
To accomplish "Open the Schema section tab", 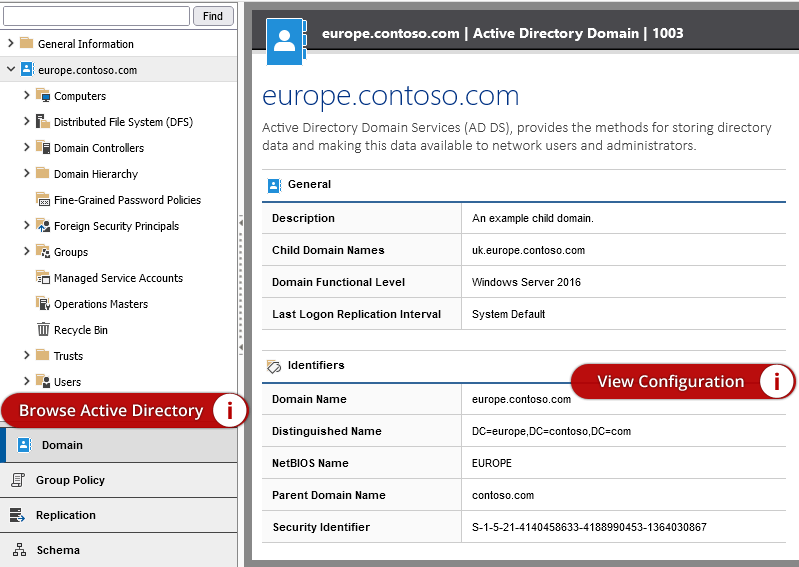I will (119, 550).
